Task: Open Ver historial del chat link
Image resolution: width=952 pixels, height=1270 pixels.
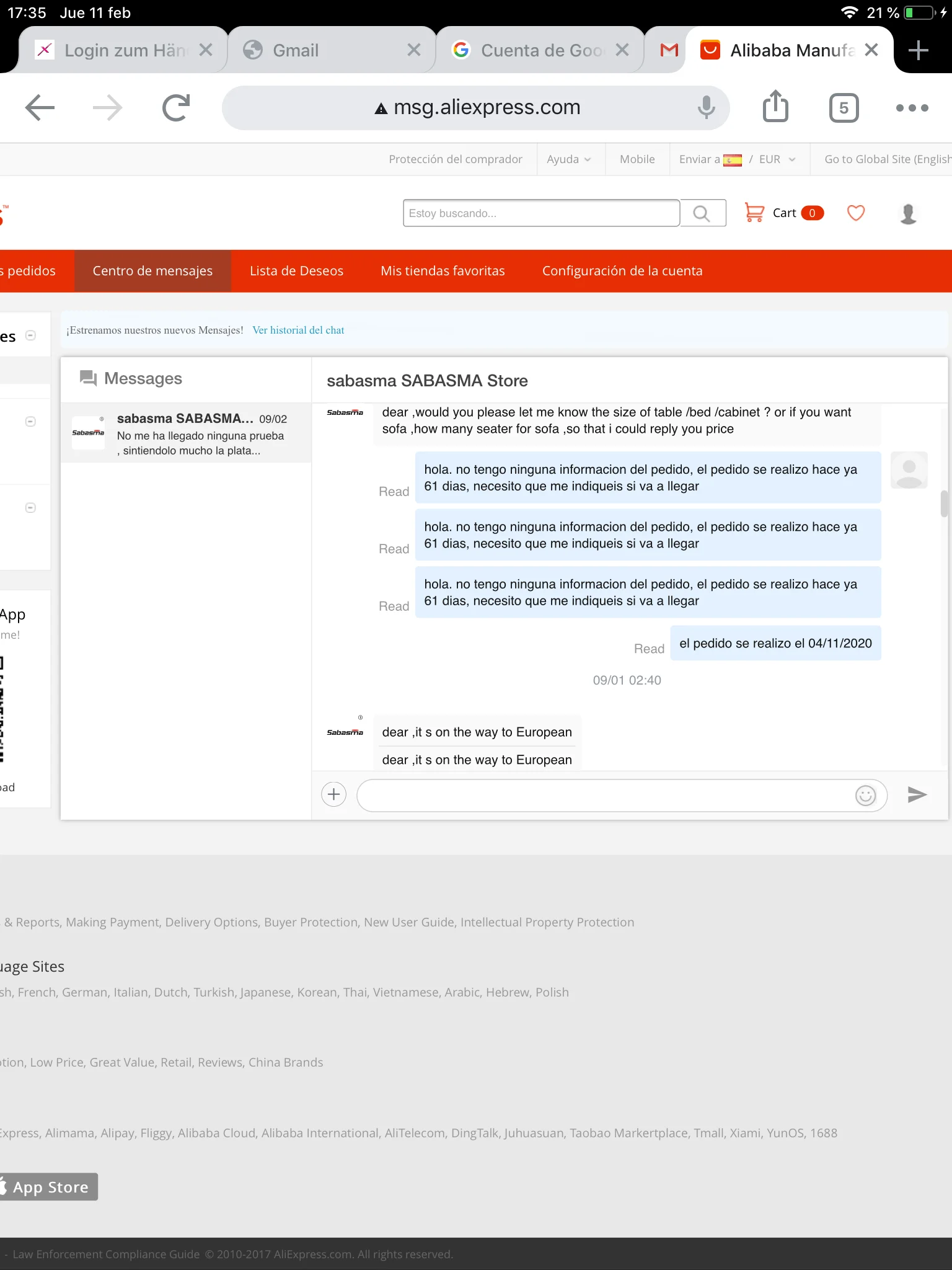Action: (298, 331)
